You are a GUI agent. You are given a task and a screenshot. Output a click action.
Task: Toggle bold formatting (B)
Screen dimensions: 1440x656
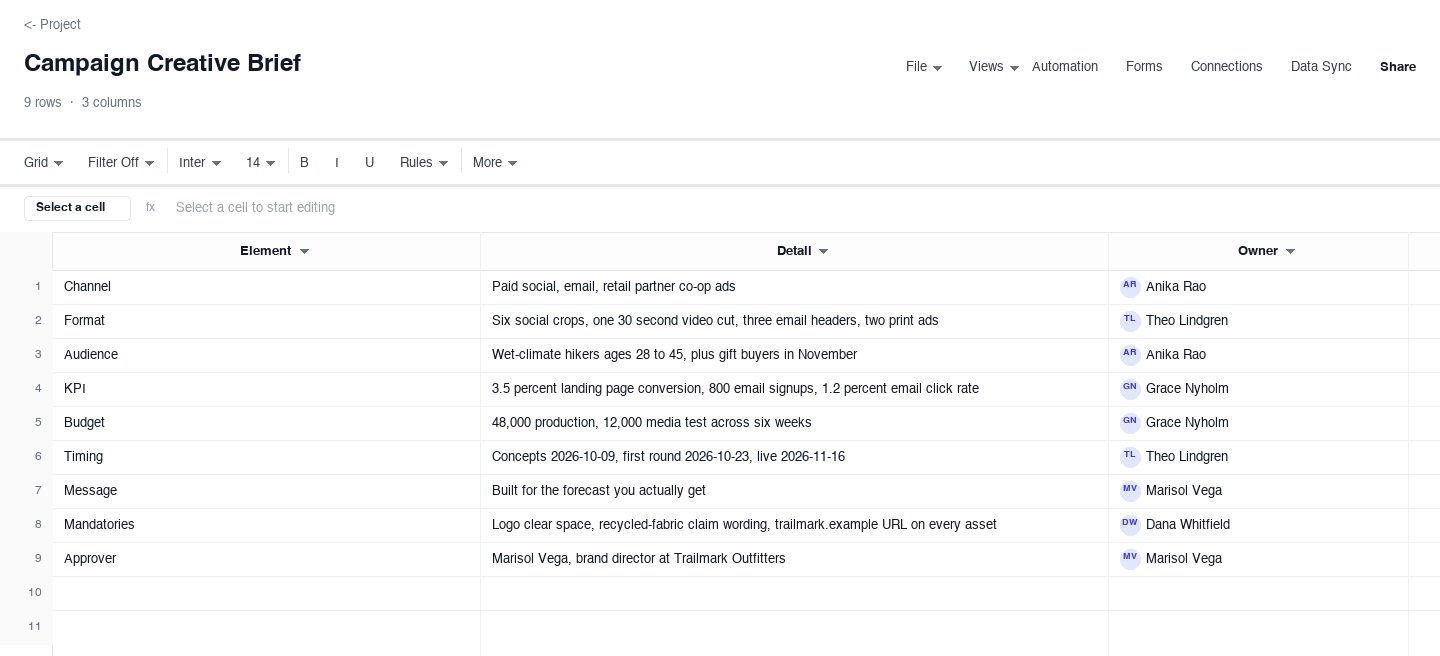coord(304,162)
